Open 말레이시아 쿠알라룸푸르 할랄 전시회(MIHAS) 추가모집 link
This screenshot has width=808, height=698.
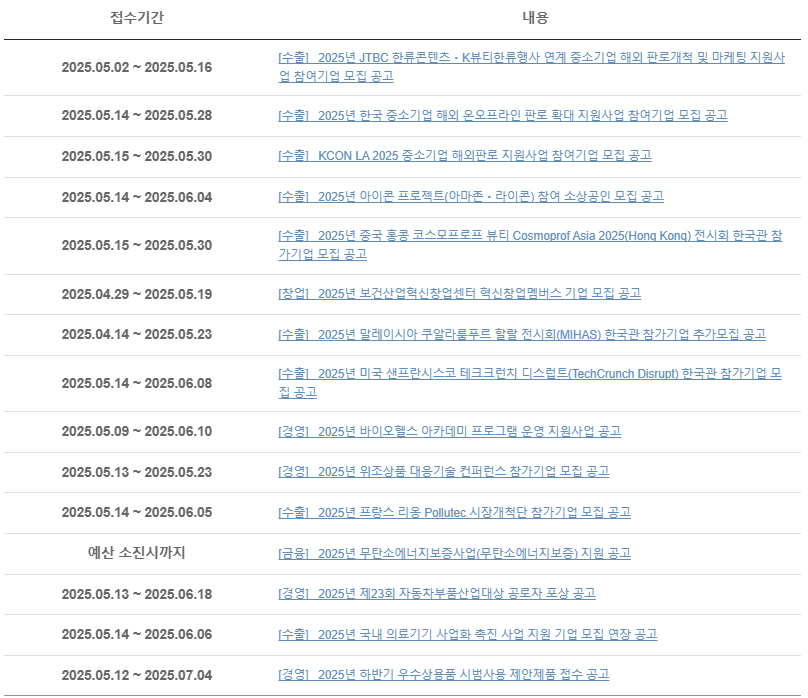pos(522,334)
